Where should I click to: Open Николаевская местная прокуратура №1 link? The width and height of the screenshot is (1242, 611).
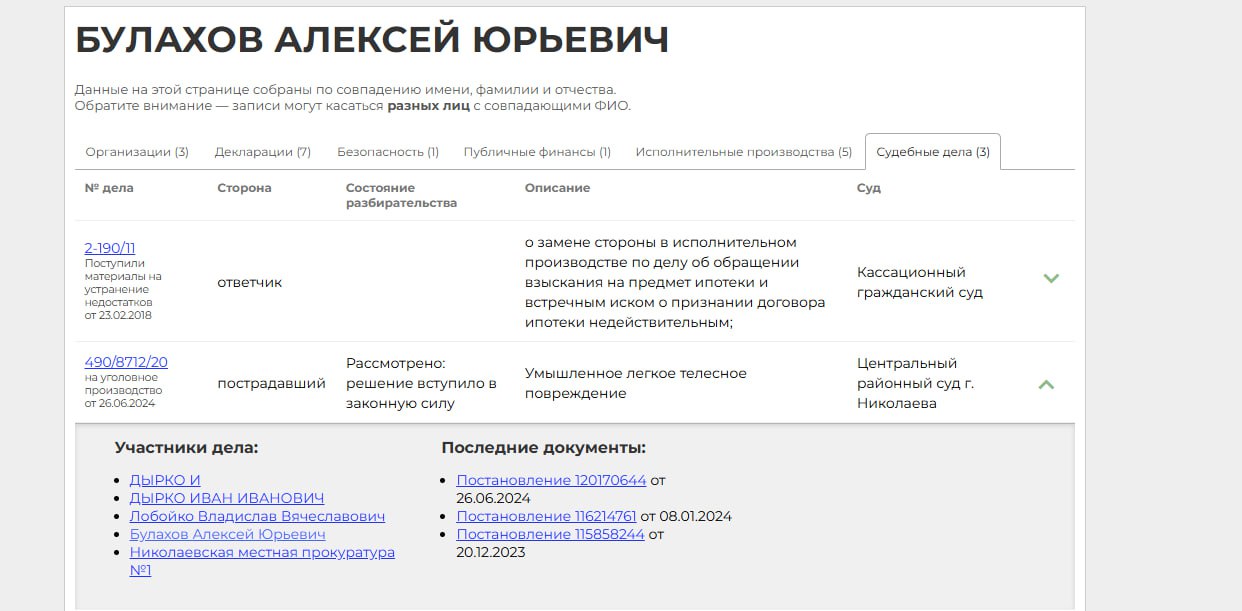(262, 561)
